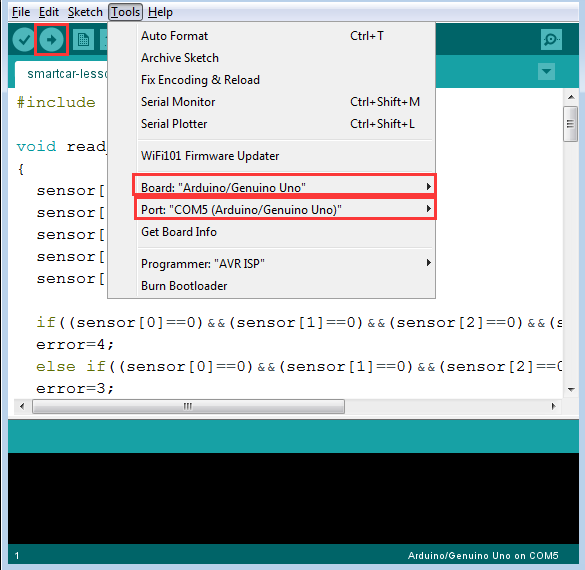585x570 pixels.
Task: Click the #include line in editor
Action: point(56,102)
